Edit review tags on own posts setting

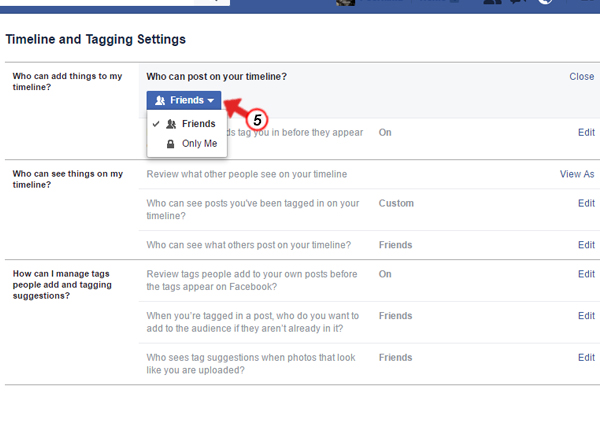[x=586, y=274]
